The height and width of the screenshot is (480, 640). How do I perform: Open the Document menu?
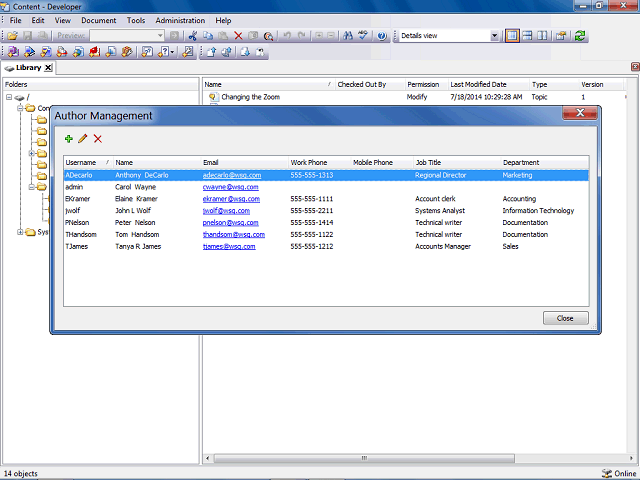pyautogui.click(x=98, y=20)
